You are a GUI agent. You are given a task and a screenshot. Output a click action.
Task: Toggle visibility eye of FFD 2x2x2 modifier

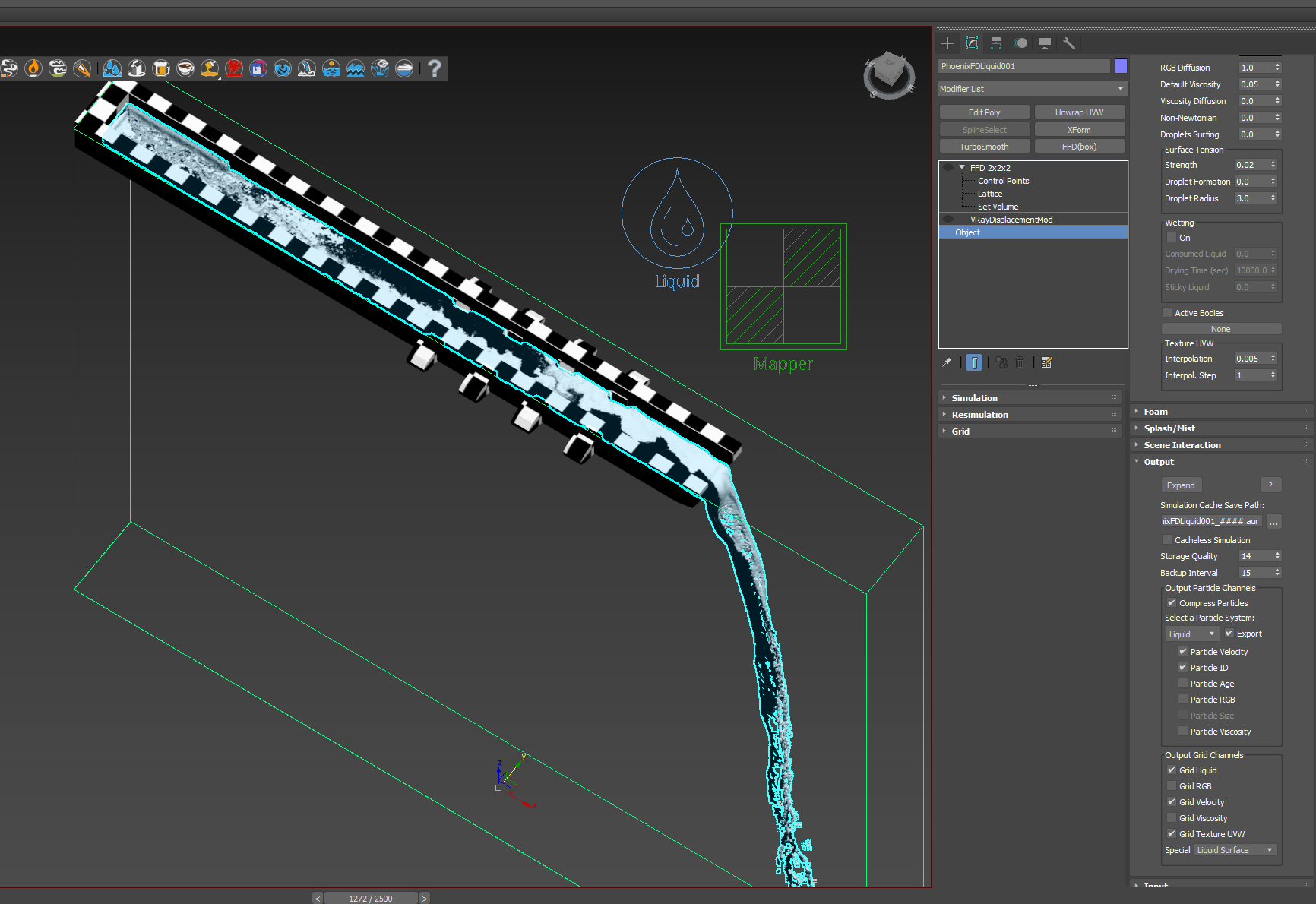pos(948,168)
